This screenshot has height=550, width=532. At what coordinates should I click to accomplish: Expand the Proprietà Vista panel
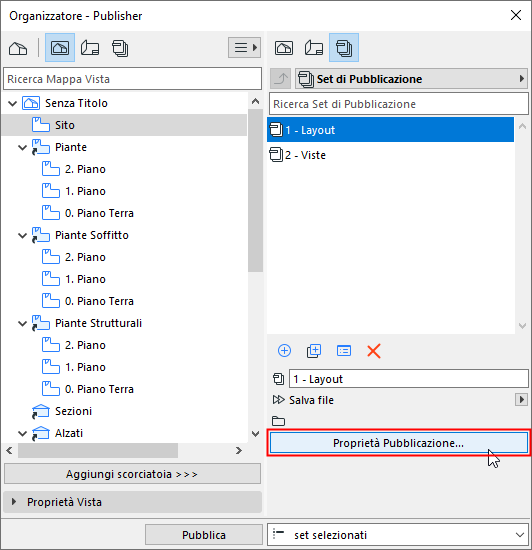coord(14,502)
